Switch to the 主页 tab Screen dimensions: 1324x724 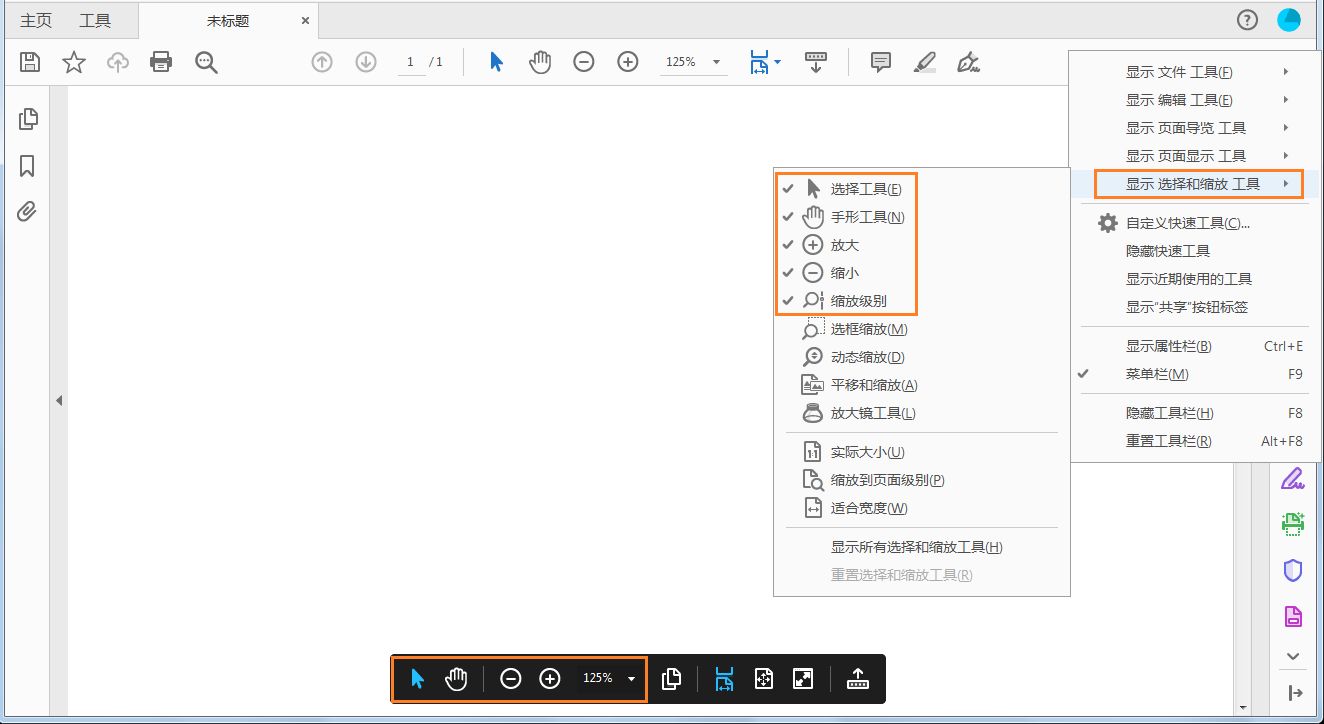click(35, 19)
